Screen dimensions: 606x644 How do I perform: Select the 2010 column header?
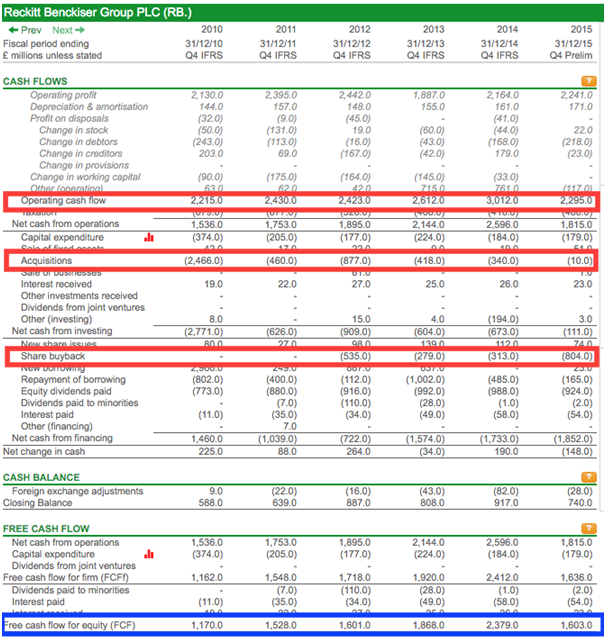click(x=212, y=30)
